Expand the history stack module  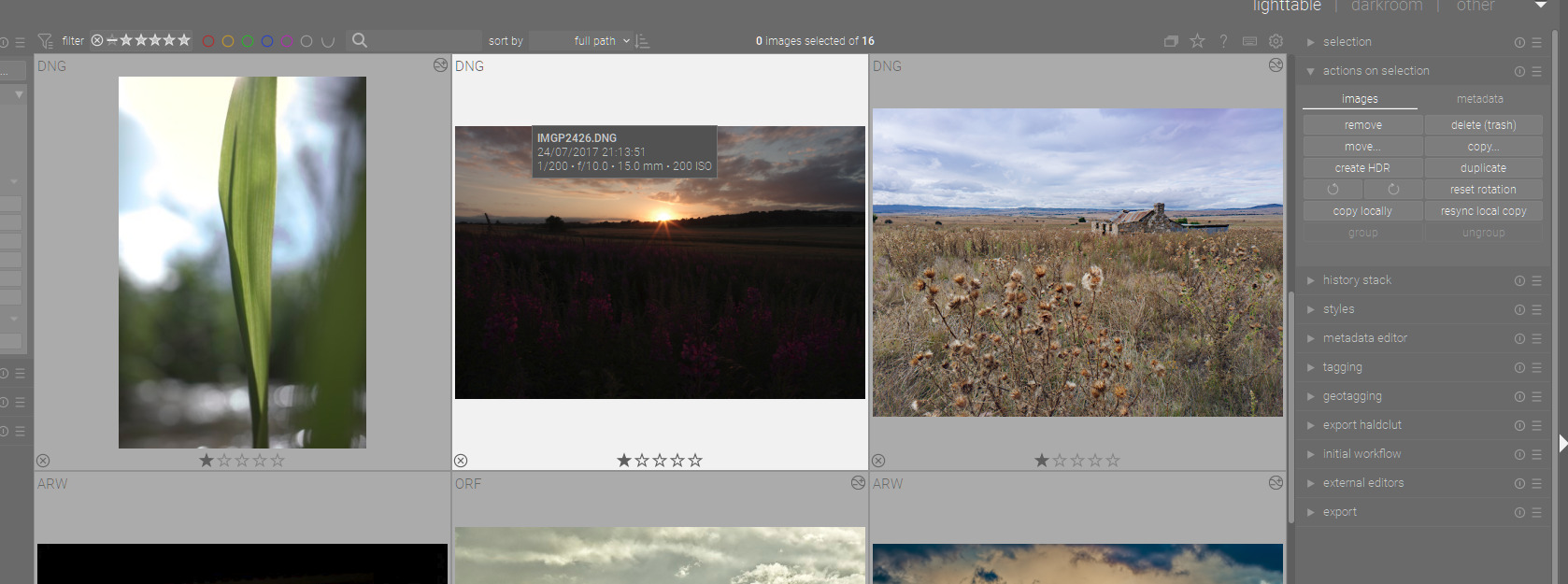coord(1357,280)
